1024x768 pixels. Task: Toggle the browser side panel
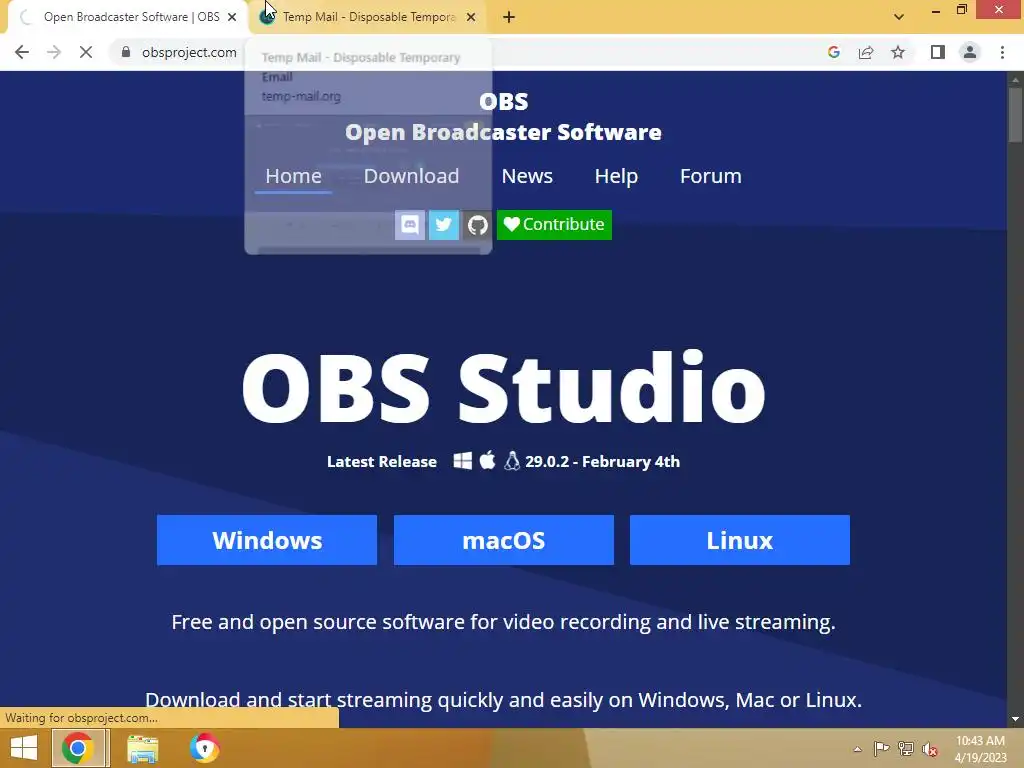938,52
